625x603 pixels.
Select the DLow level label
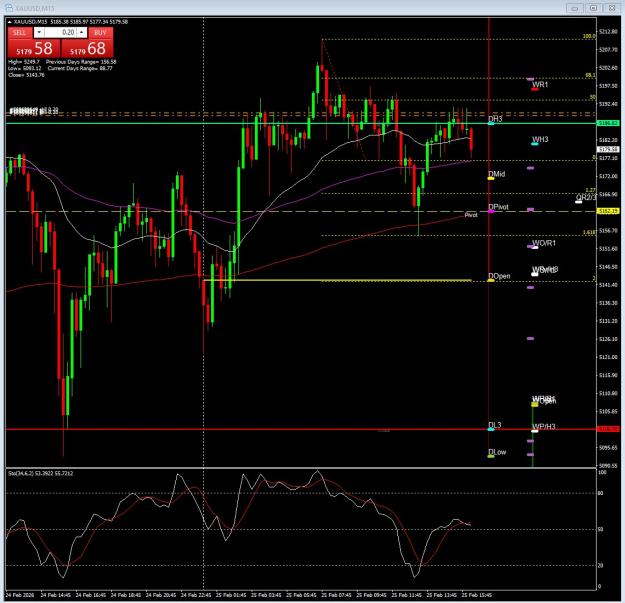point(497,452)
